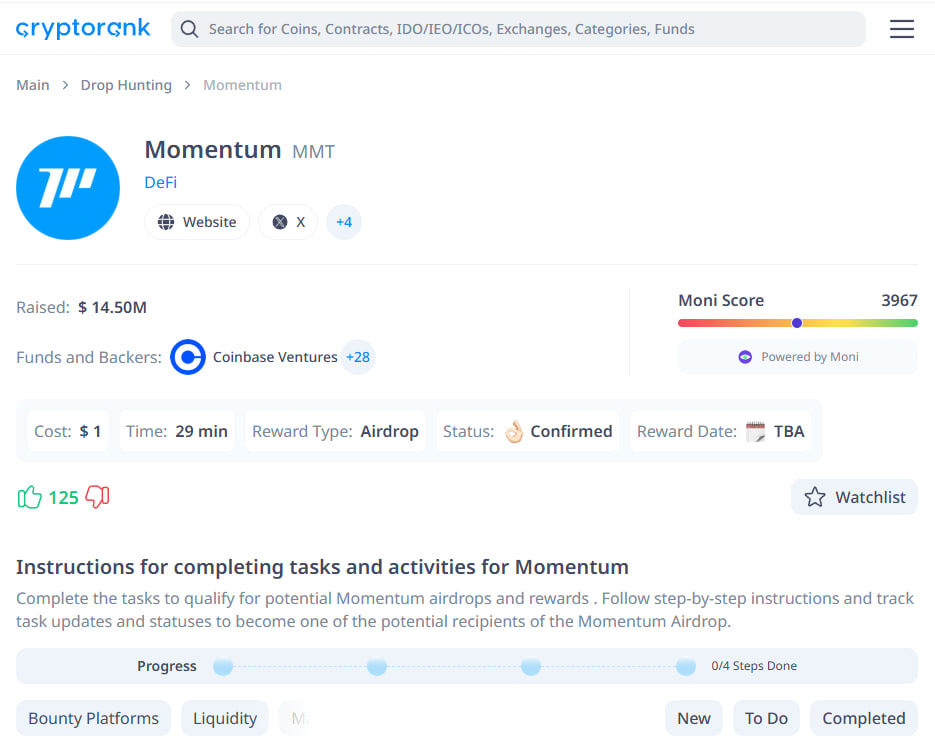
Task: Click the Momentum breadcrumb
Action: click(242, 85)
